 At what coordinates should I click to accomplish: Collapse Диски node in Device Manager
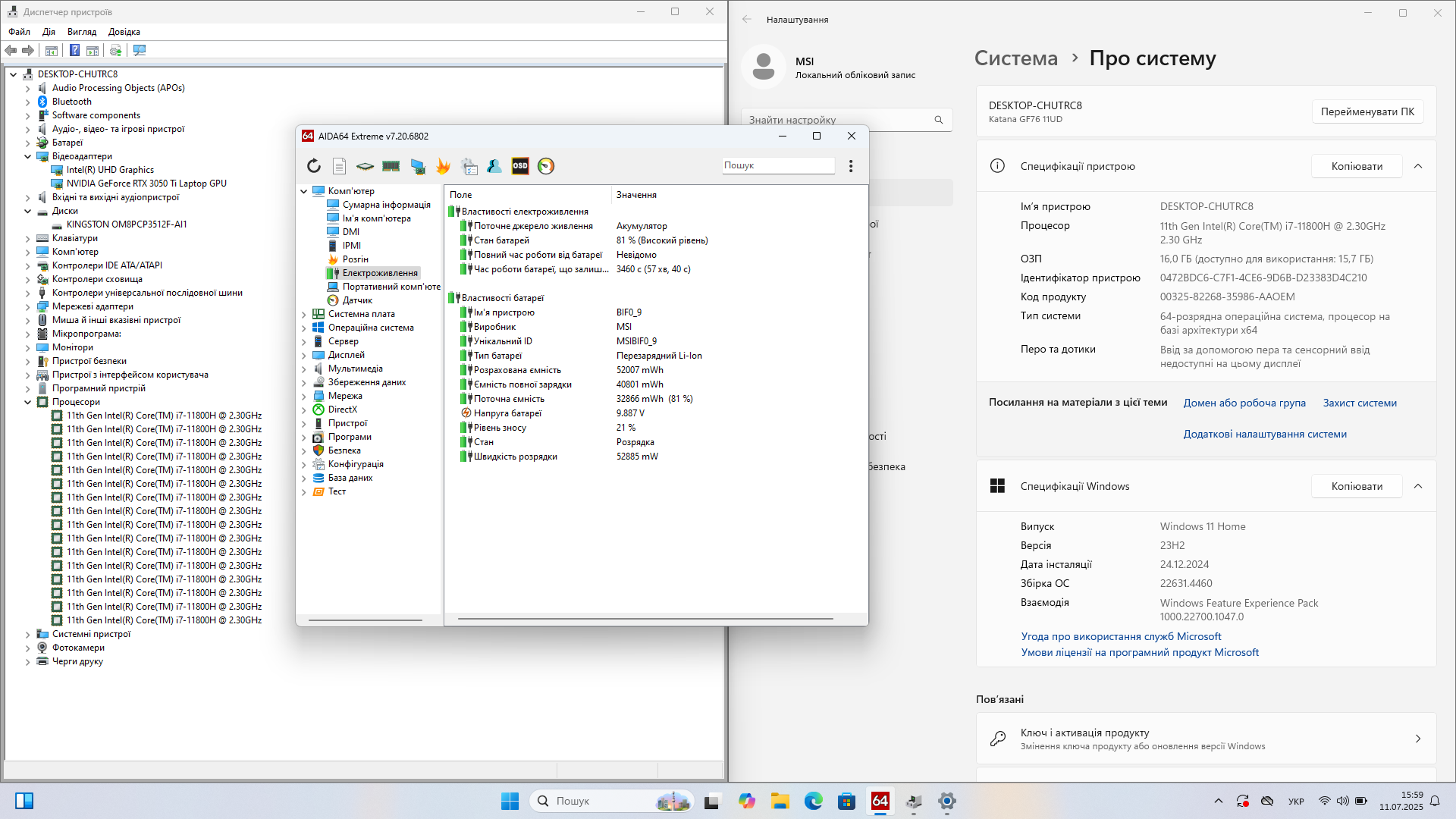(x=28, y=211)
